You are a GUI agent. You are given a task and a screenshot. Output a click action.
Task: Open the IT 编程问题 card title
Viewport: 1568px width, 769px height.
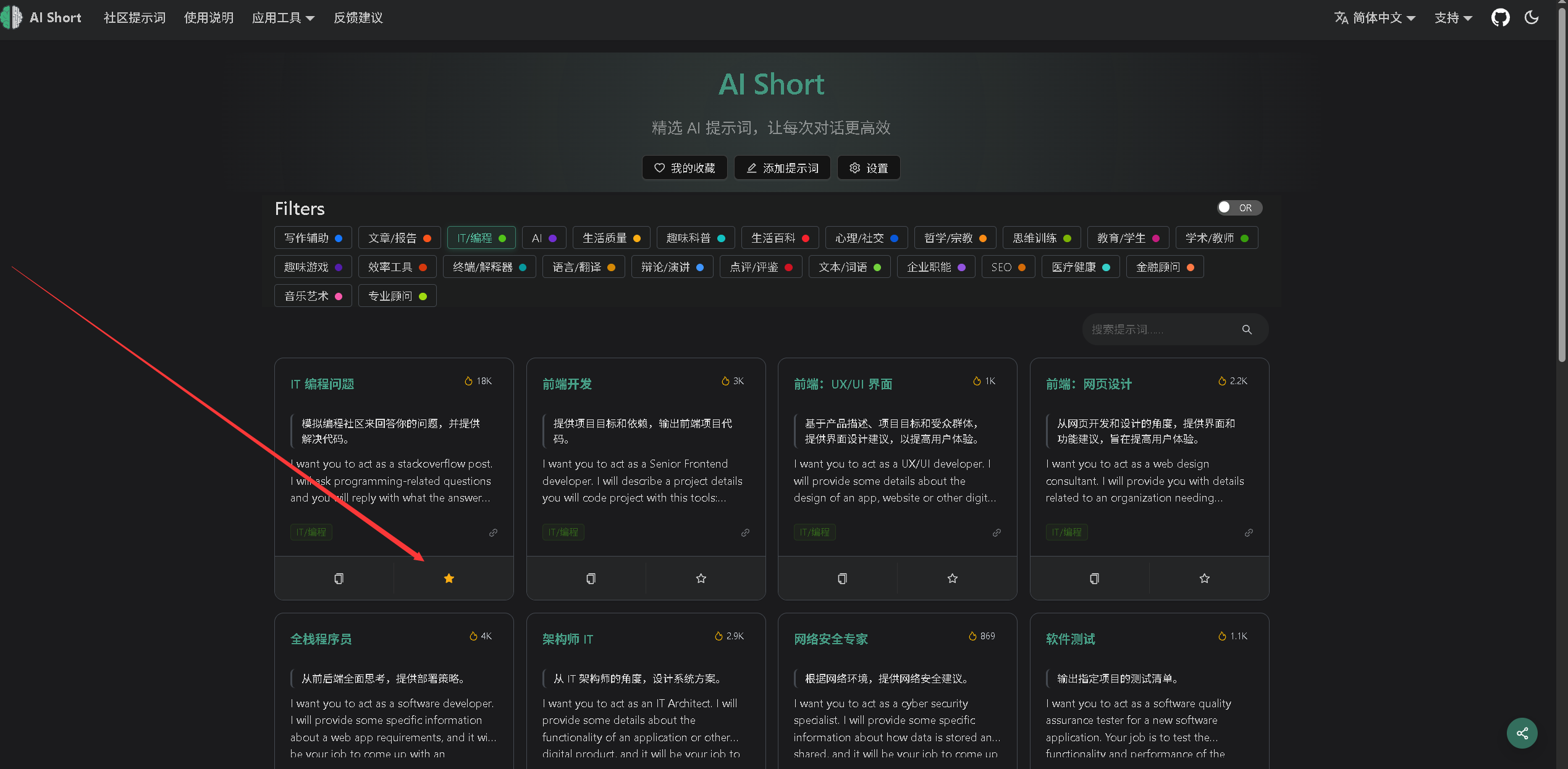322,384
